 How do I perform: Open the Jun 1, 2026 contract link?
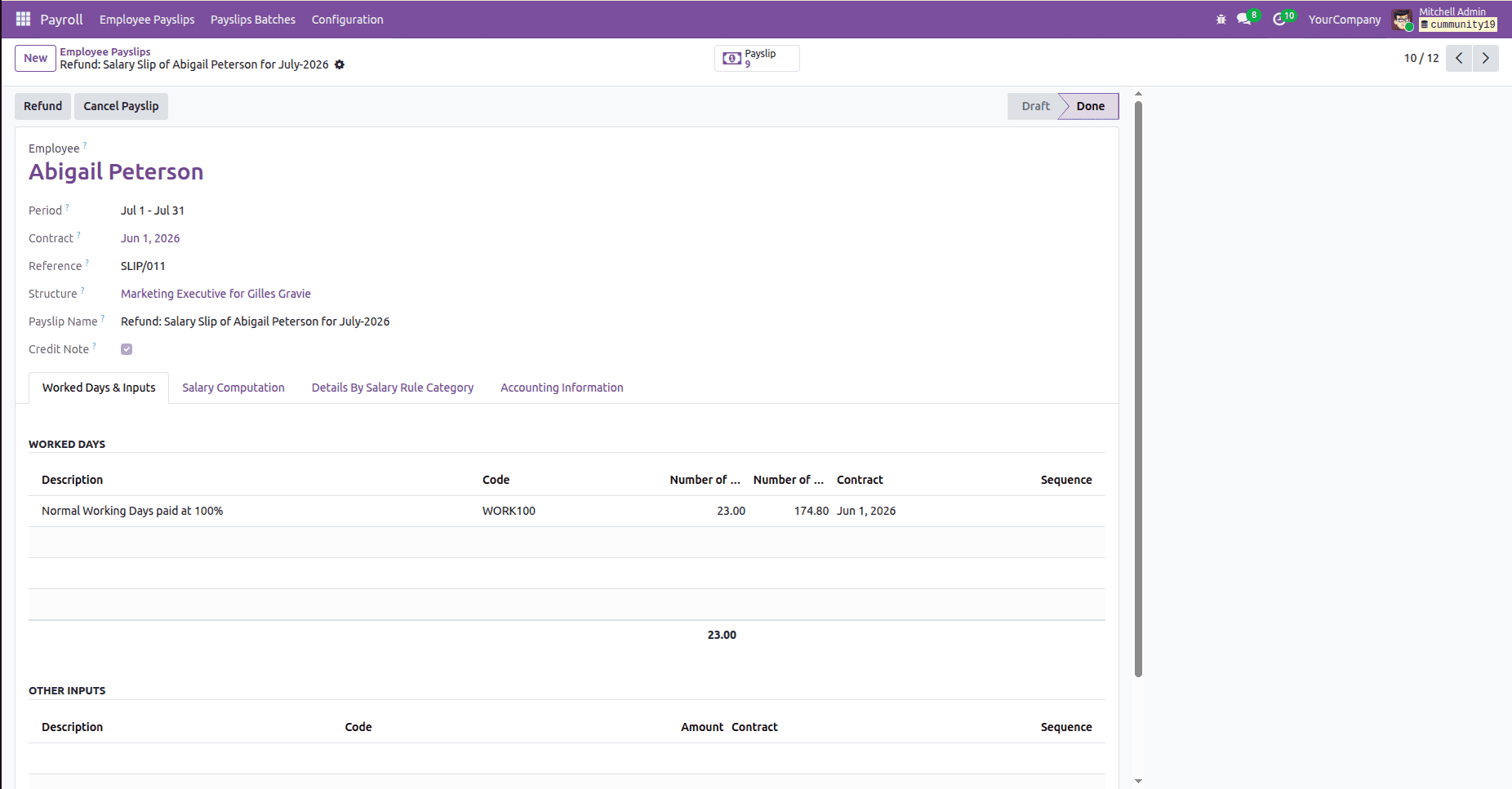[150, 238]
